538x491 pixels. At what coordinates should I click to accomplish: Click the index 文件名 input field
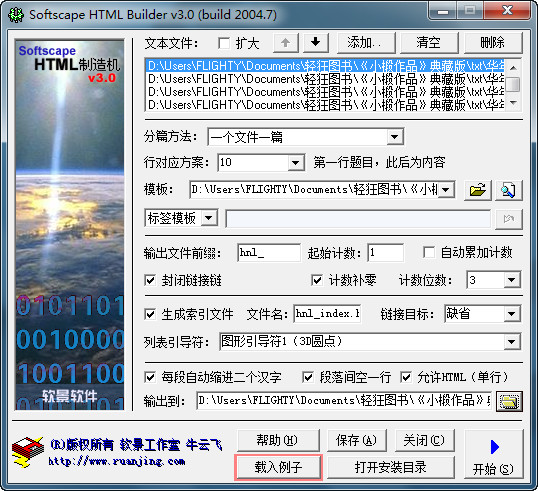(327, 314)
